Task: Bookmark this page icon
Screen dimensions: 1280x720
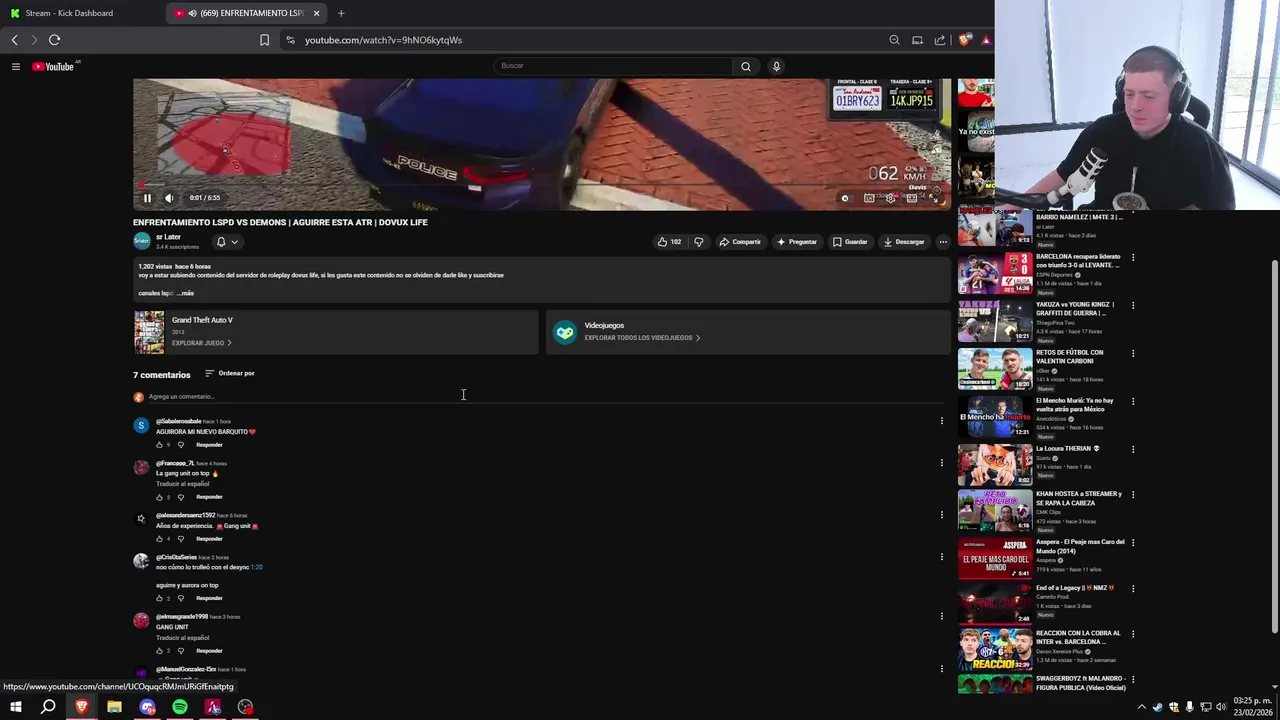Action: pos(264,40)
